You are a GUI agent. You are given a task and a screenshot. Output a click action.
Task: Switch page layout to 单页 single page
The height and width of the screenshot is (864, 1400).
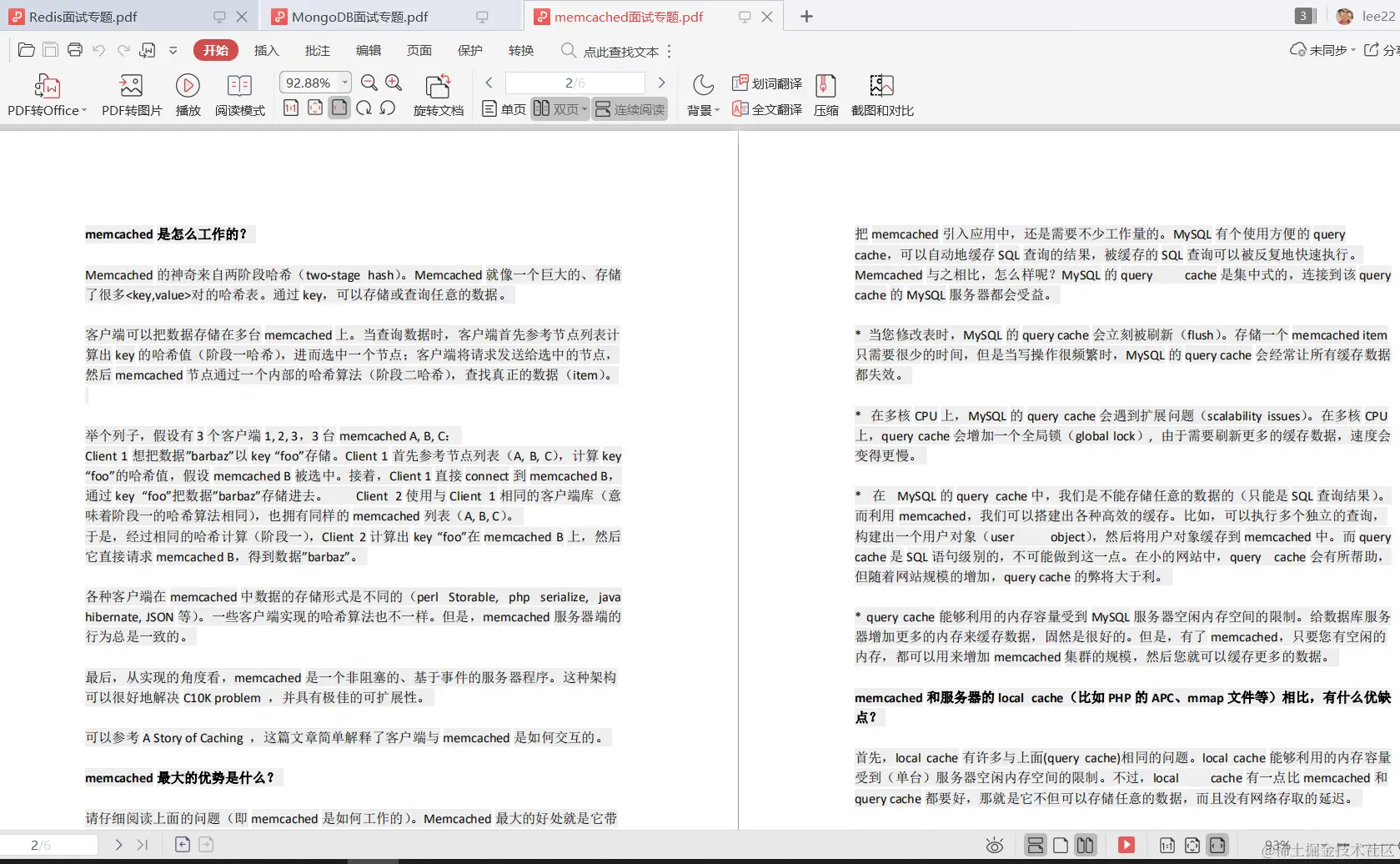(x=503, y=108)
